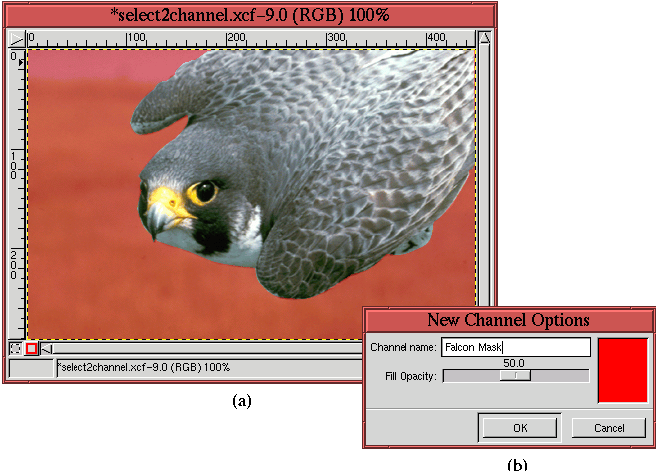Viewport: 656px width, 471px height.
Task: Click the select2channel.xcf window title bar
Action: (248, 15)
